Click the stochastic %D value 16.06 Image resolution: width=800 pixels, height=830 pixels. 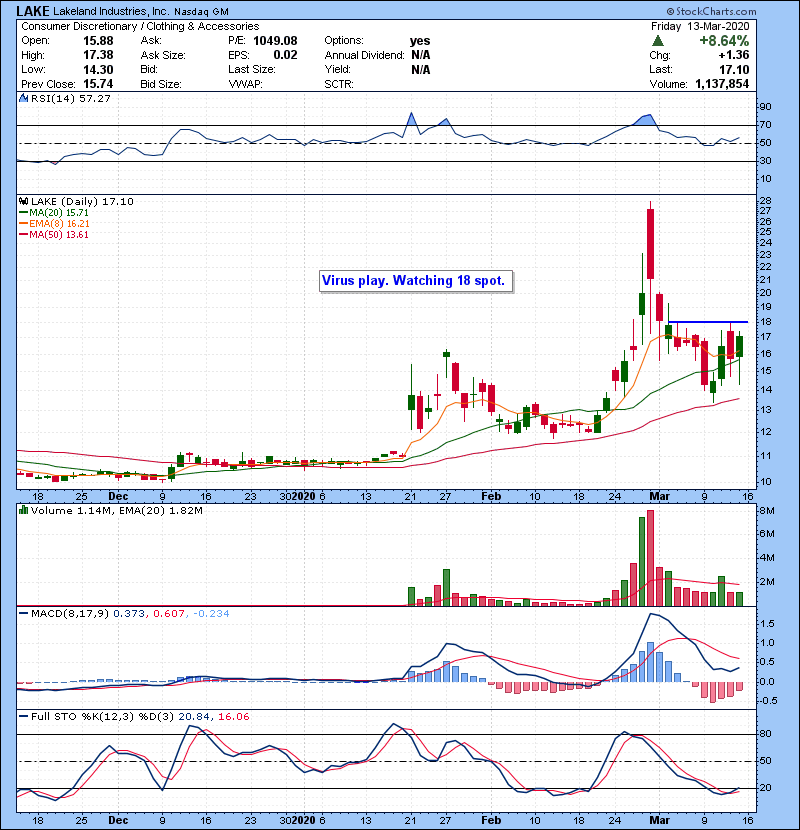pyautogui.click(x=233, y=717)
